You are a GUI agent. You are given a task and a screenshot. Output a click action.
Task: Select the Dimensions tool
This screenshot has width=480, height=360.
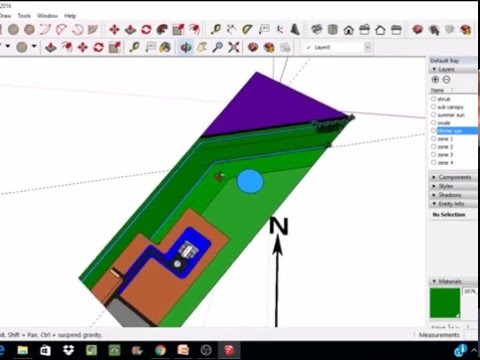(x=232, y=30)
